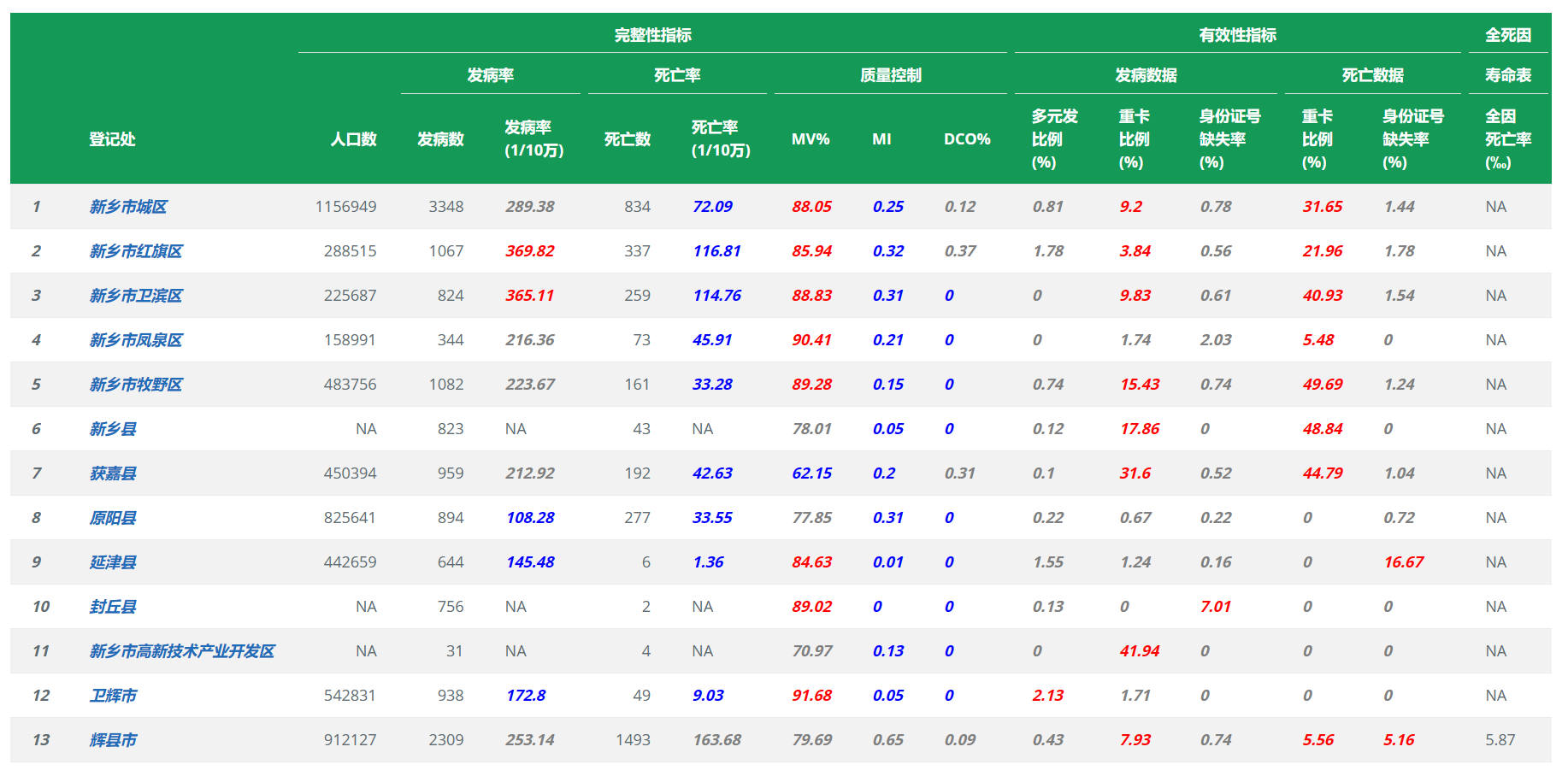1568x782 pixels.
Task: Click the 新乡市卫滨区 link
Action: (136, 296)
